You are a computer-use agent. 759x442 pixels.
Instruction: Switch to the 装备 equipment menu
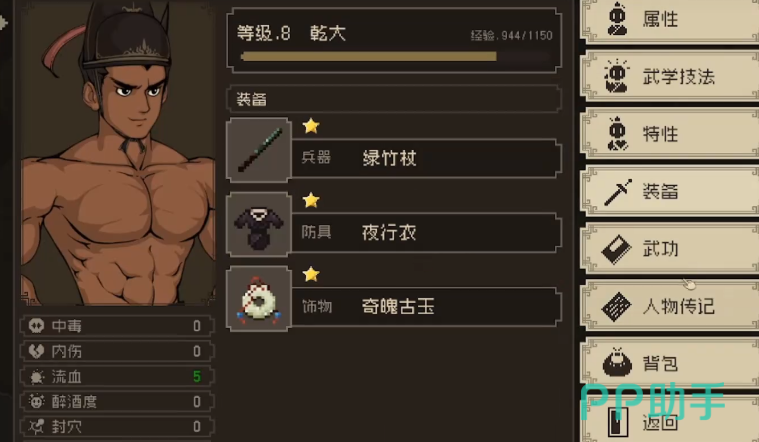tap(670, 191)
